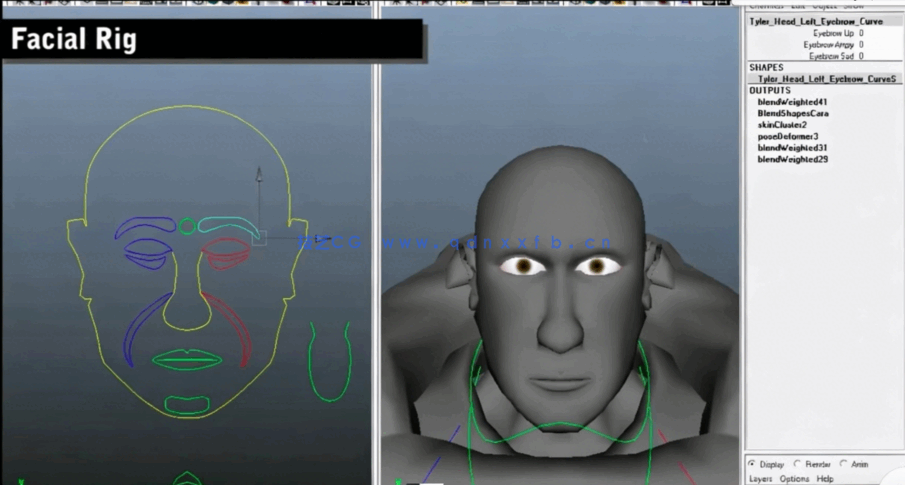Click the Eyebrow Angry value field
This screenshot has height=485, width=905.
[861, 45]
